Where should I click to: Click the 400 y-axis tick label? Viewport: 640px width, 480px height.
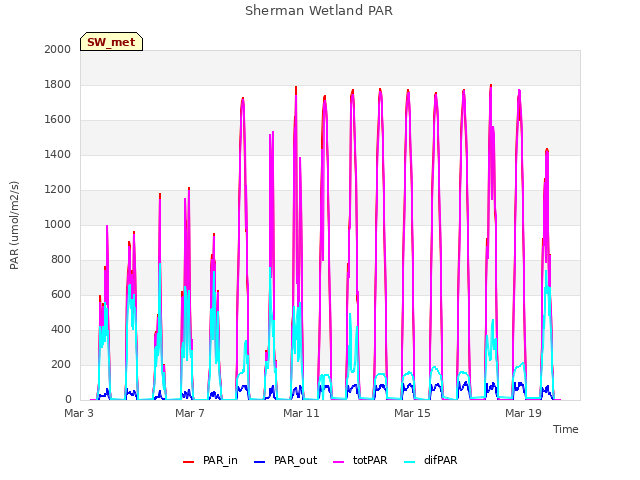click(x=61, y=329)
